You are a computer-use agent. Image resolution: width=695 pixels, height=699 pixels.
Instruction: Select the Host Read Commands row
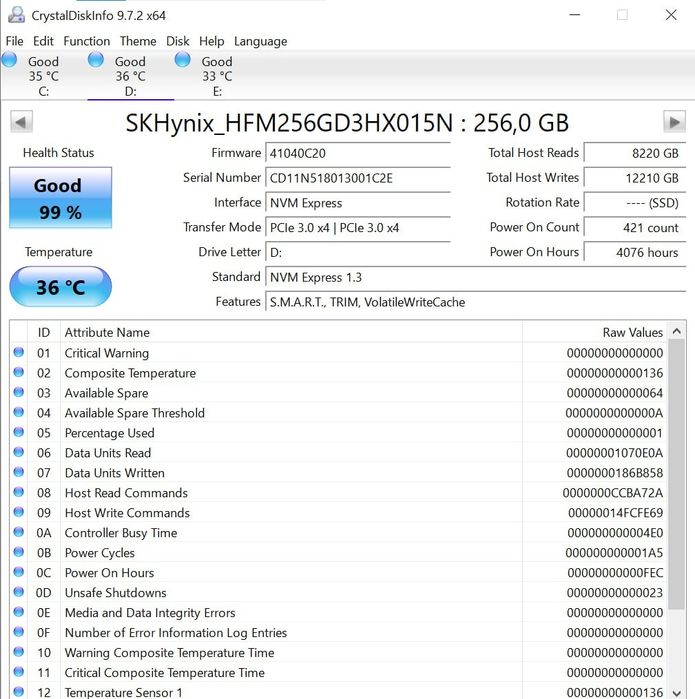[338, 493]
